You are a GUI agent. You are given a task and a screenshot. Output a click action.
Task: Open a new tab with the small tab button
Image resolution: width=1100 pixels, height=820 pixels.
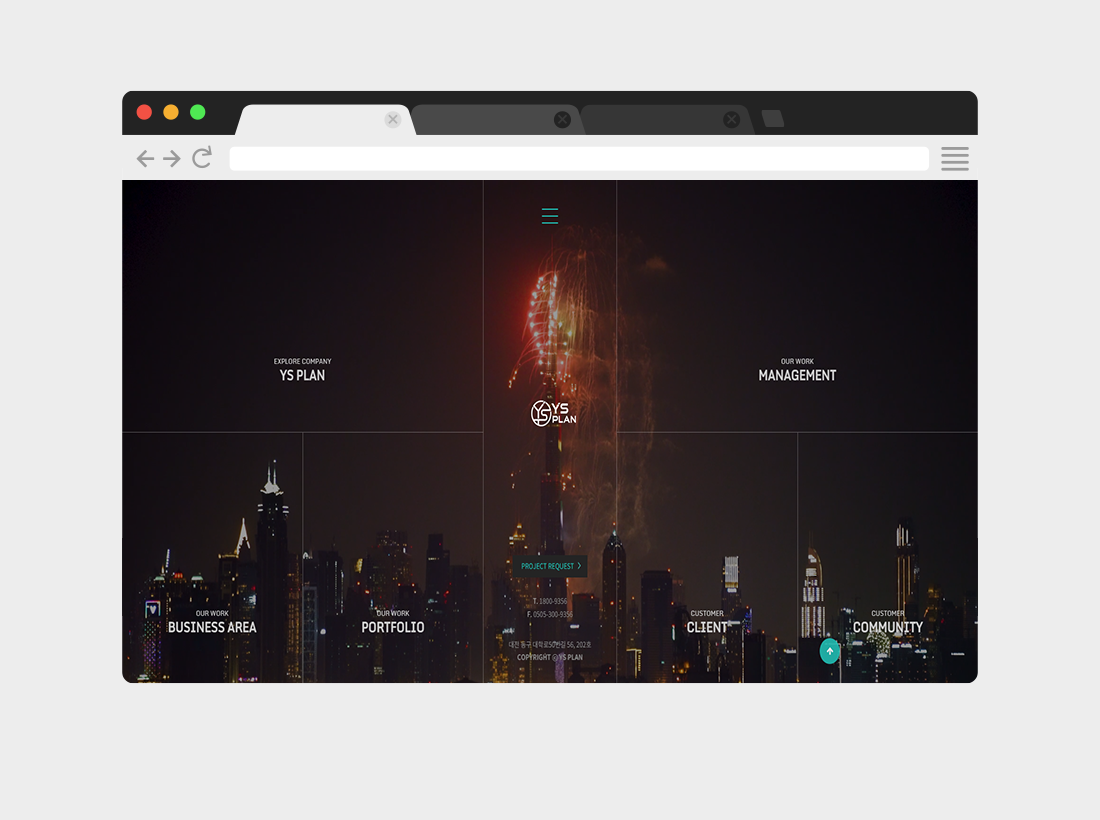[x=772, y=119]
